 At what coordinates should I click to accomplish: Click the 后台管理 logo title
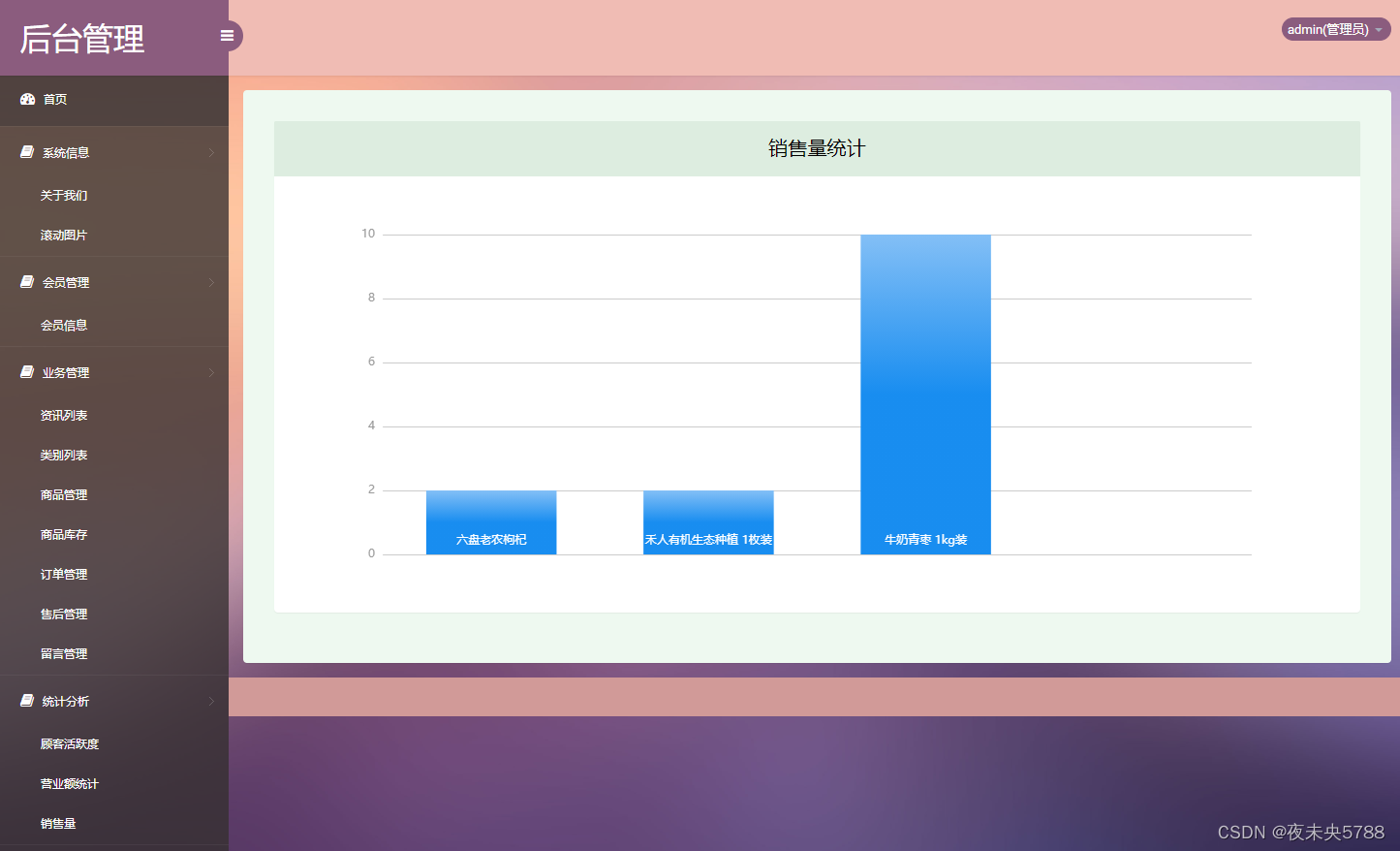(82, 39)
